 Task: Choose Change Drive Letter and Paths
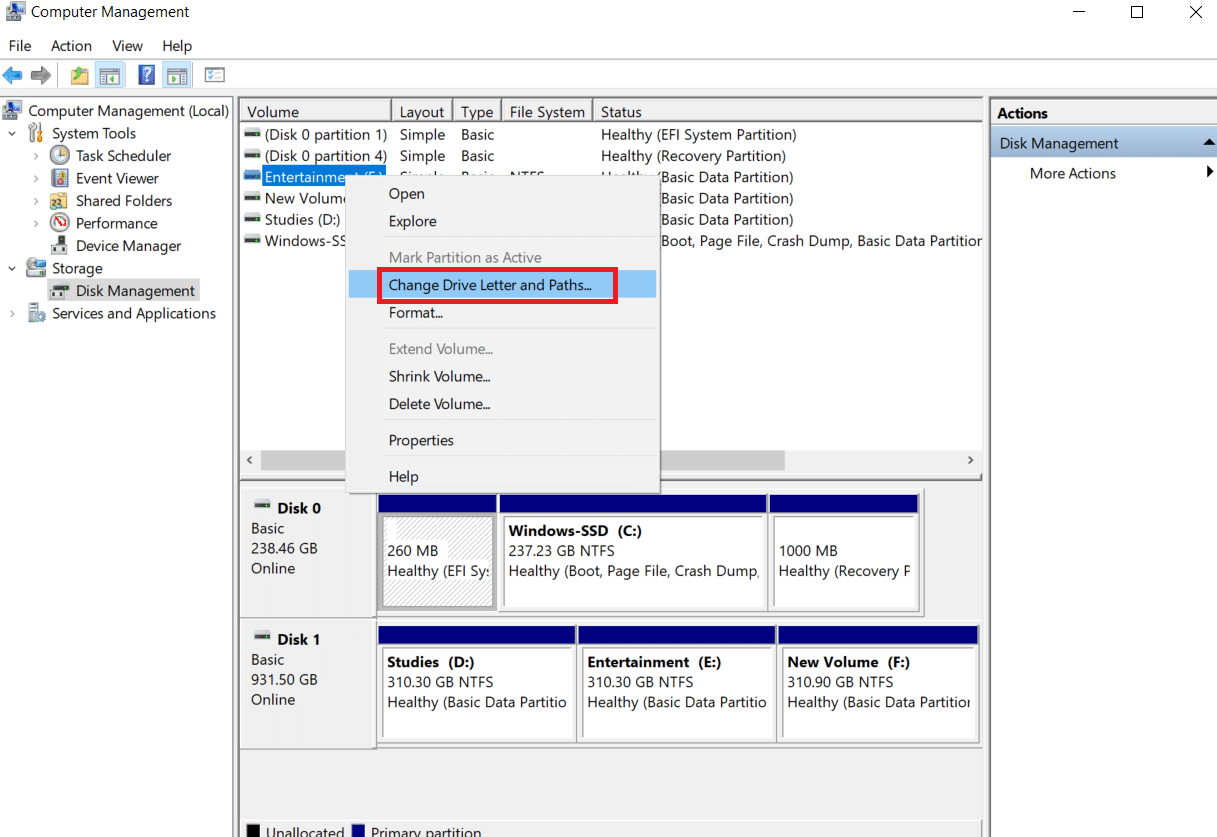click(x=502, y=285)
